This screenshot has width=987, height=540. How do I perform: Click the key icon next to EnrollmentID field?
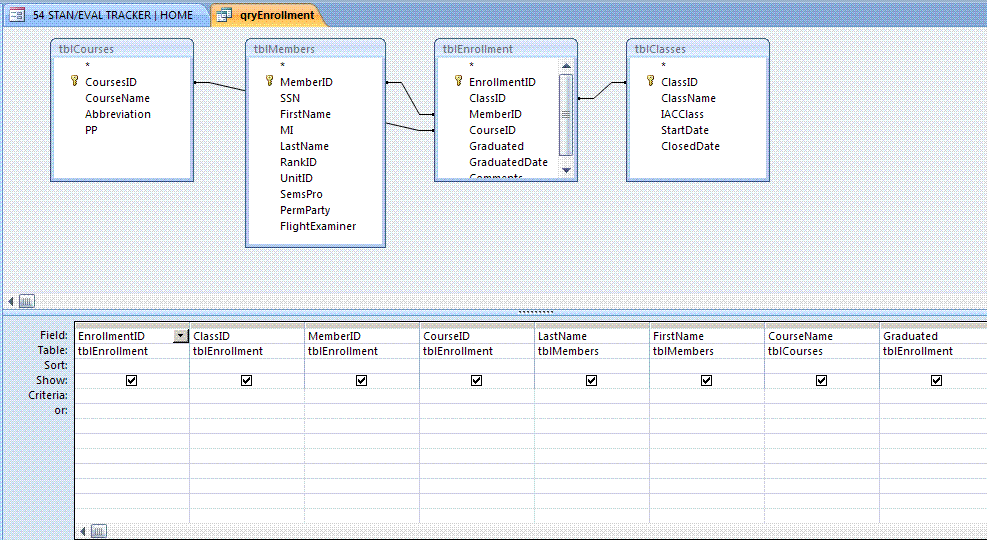[458, 82]
